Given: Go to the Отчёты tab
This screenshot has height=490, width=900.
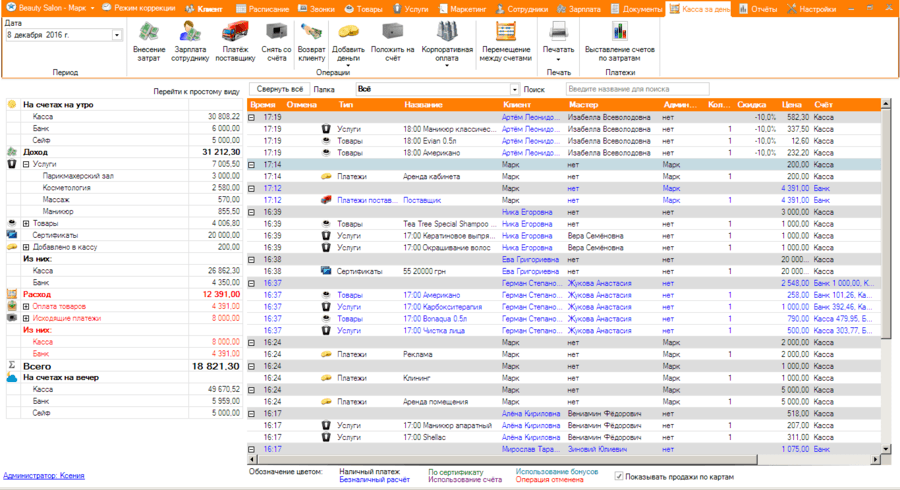Looking at the screenshot, I should (758, 9).
